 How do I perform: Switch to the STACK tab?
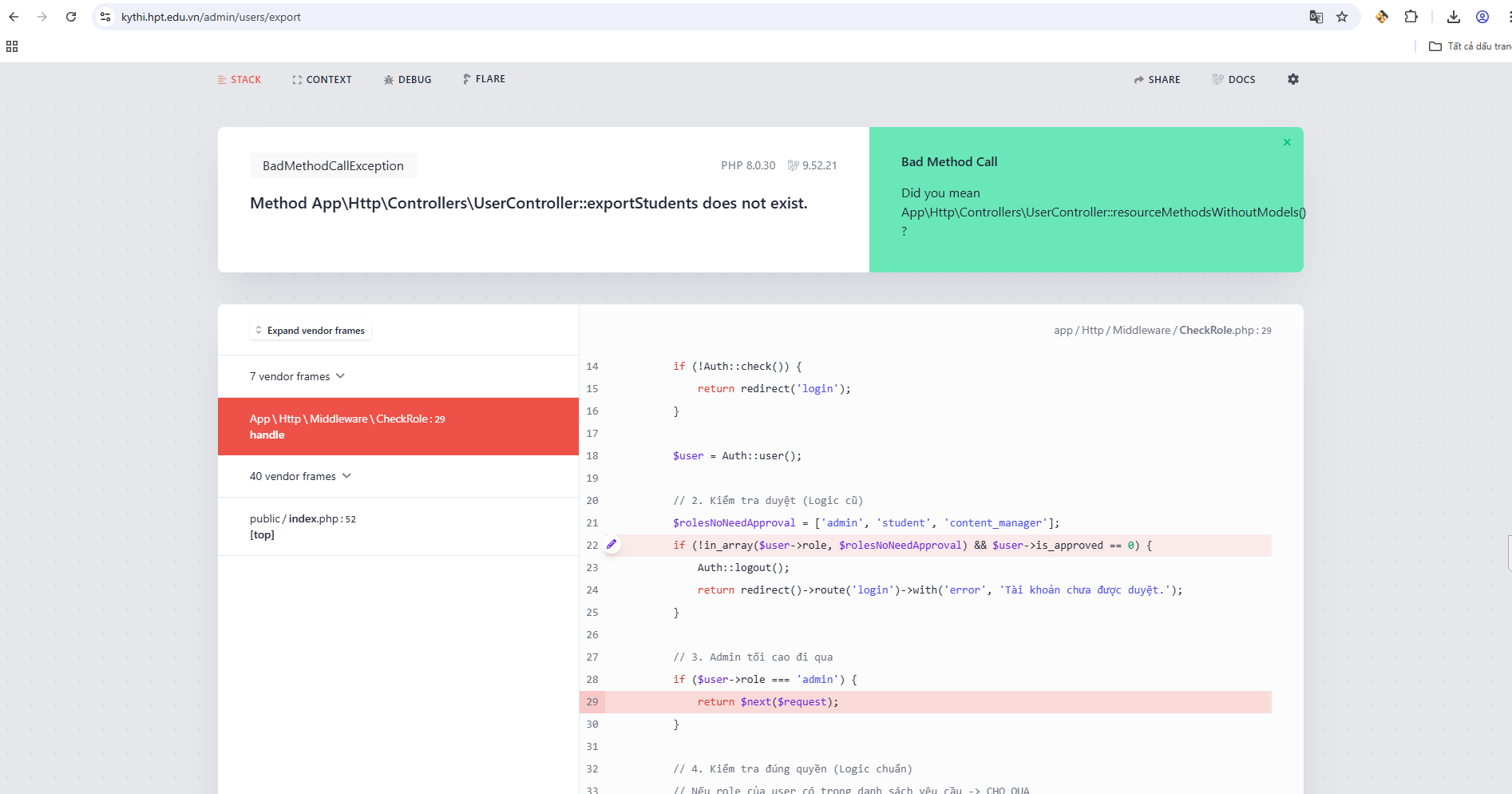click(x=239, y=80)
